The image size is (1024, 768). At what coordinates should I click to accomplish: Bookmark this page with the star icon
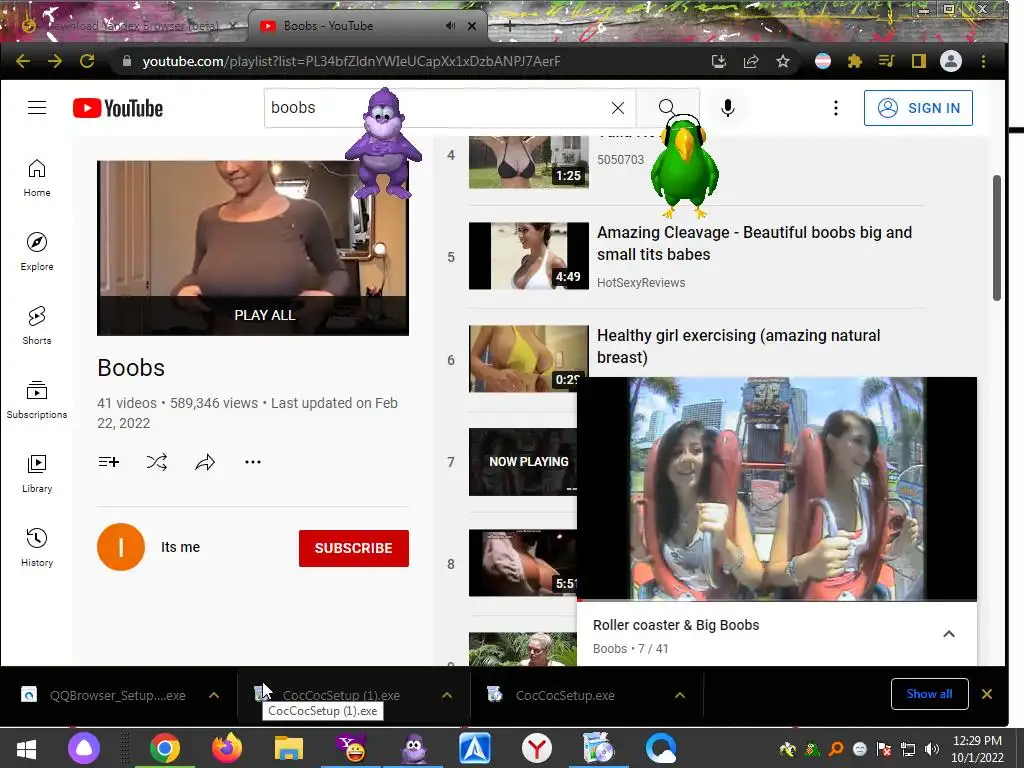click(783, 61)
